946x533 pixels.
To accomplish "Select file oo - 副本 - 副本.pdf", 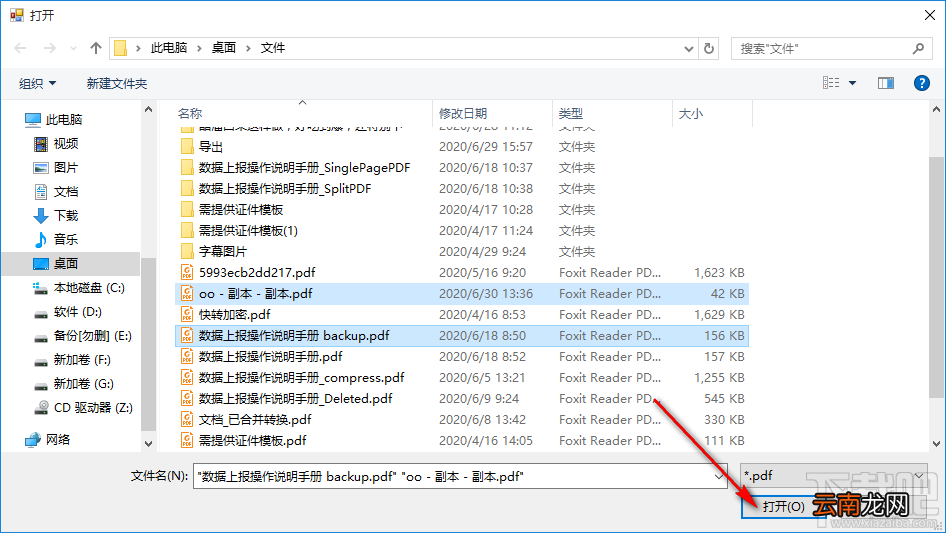I will [x=462, y=294].
